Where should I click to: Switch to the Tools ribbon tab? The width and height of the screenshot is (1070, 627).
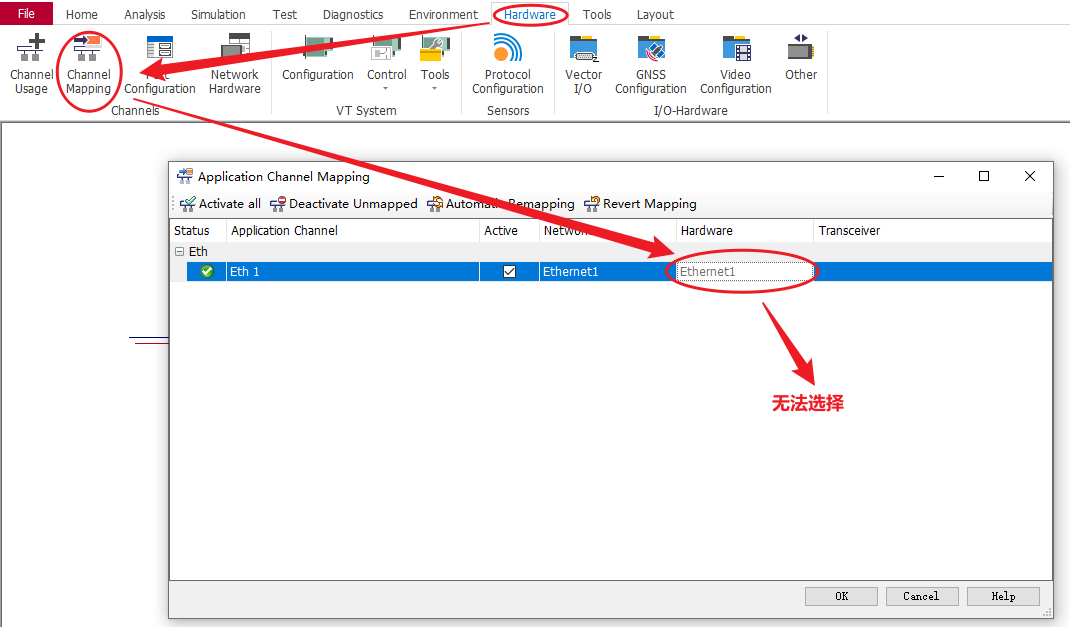click(x=596, y=14)
